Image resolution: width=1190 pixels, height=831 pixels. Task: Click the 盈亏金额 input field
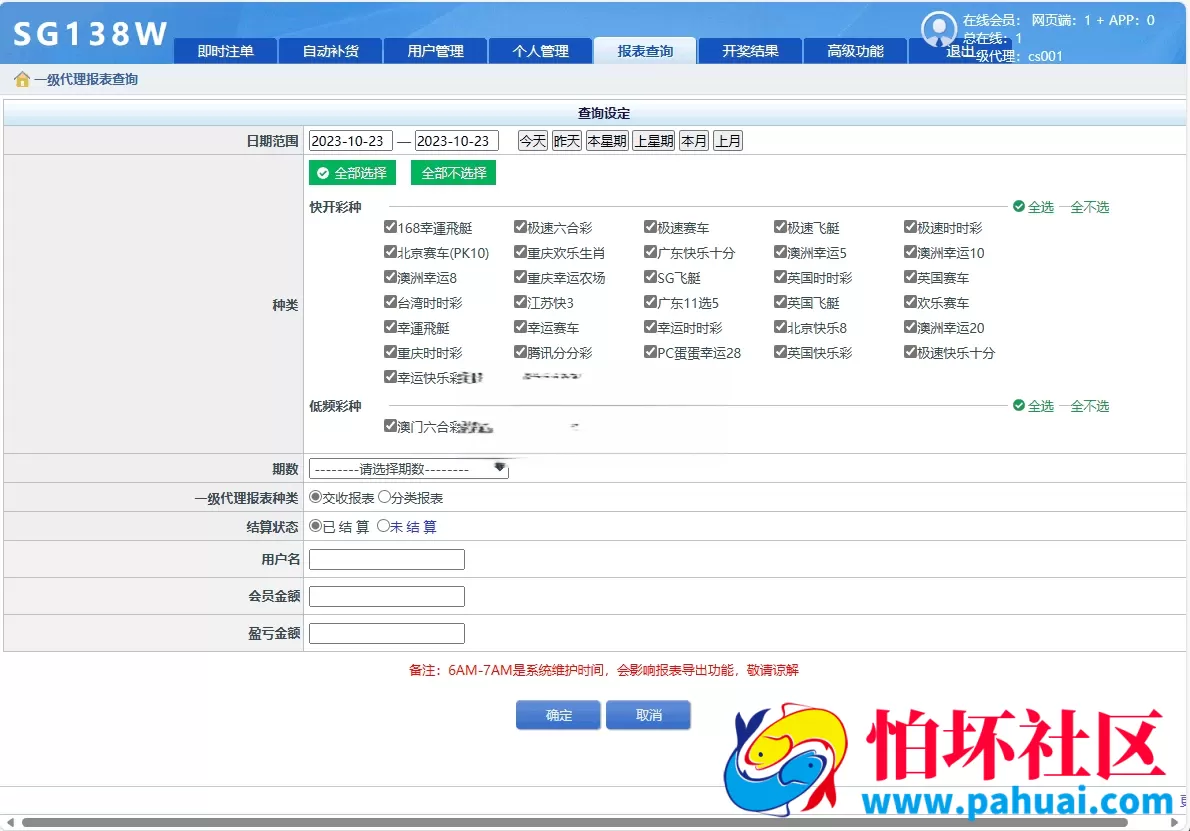point(387,633)
